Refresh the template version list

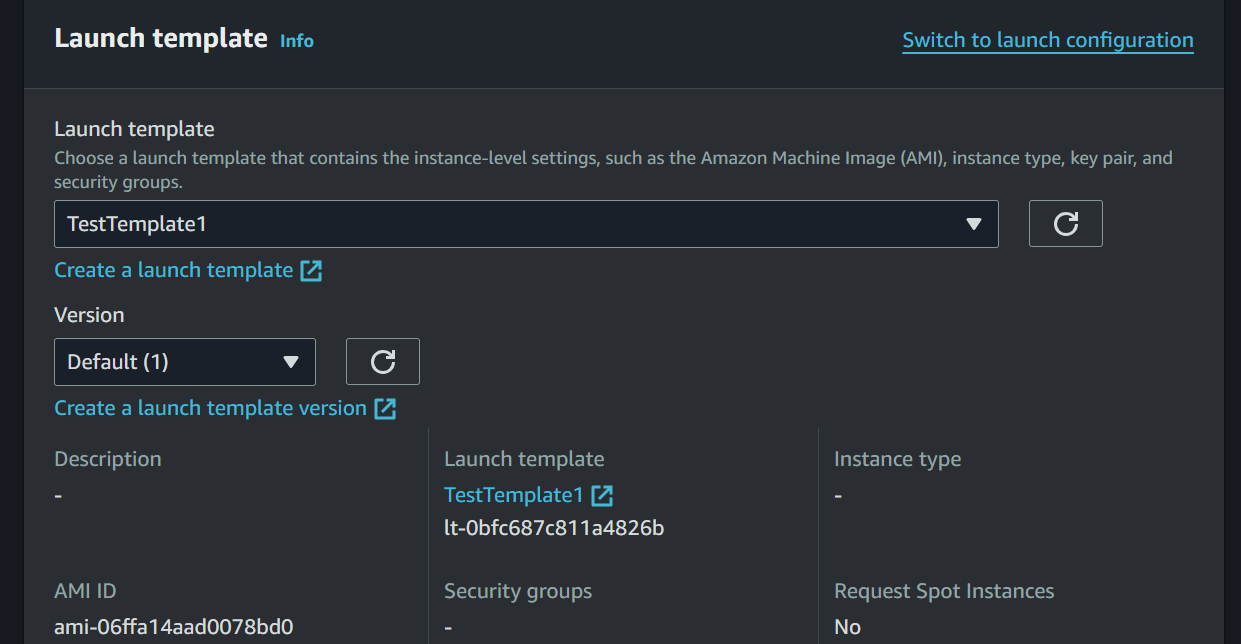(x=382, y=362)
